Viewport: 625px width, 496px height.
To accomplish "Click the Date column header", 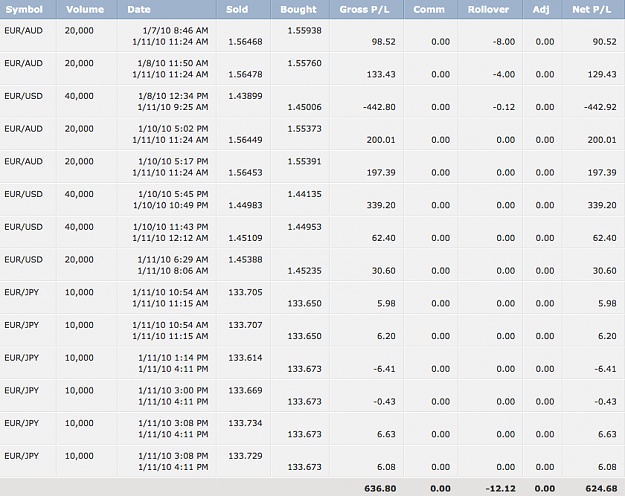I will [x=139, y=9].
